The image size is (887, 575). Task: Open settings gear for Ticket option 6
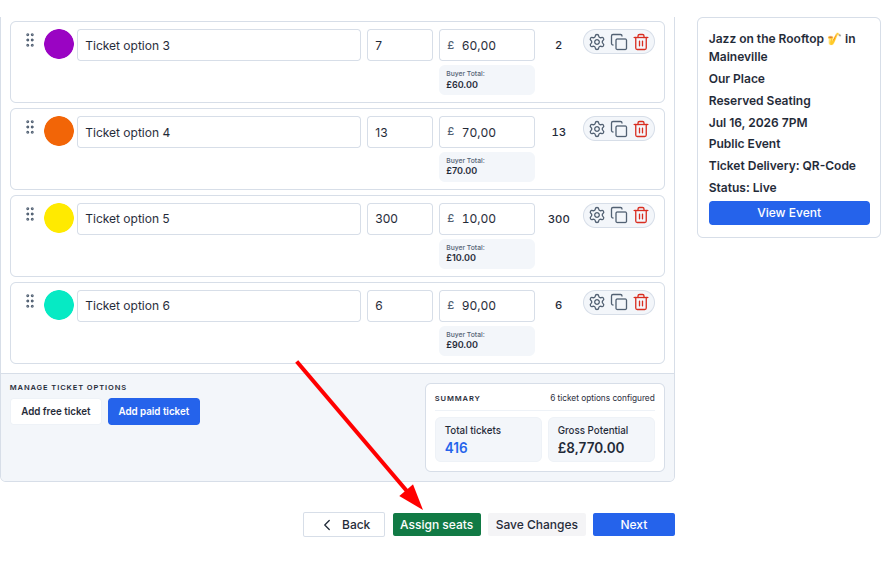597,303
